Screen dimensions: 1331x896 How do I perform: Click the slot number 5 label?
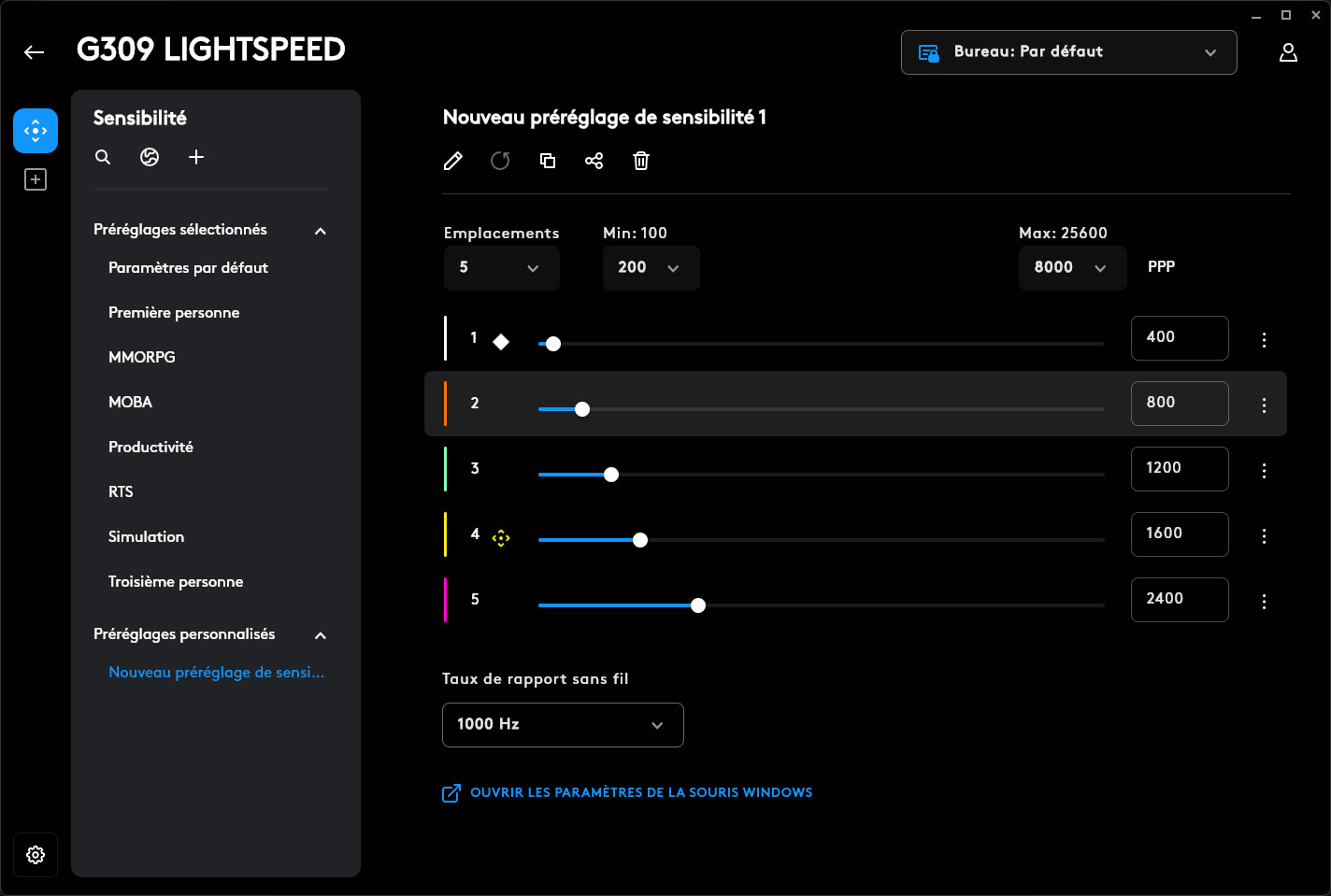(x=475, y=600)
